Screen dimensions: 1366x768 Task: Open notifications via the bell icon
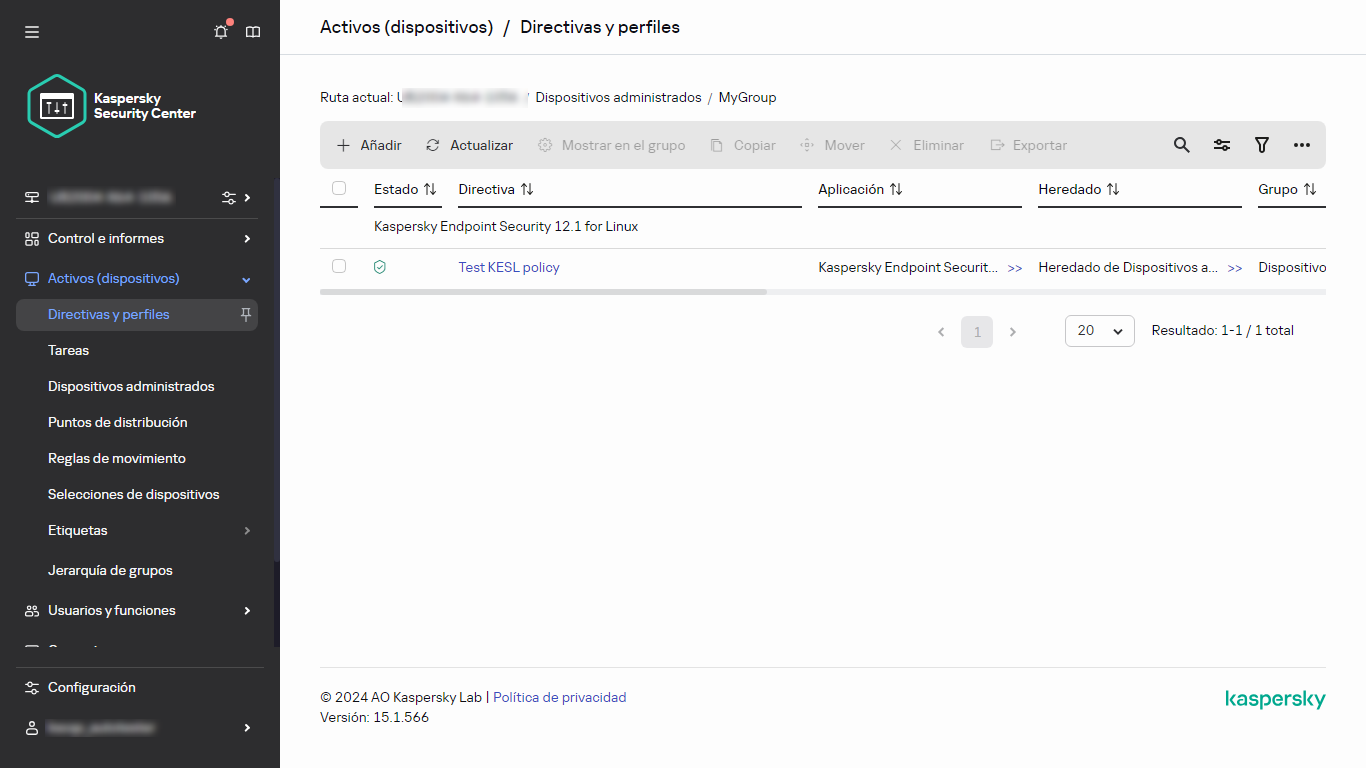220,31
